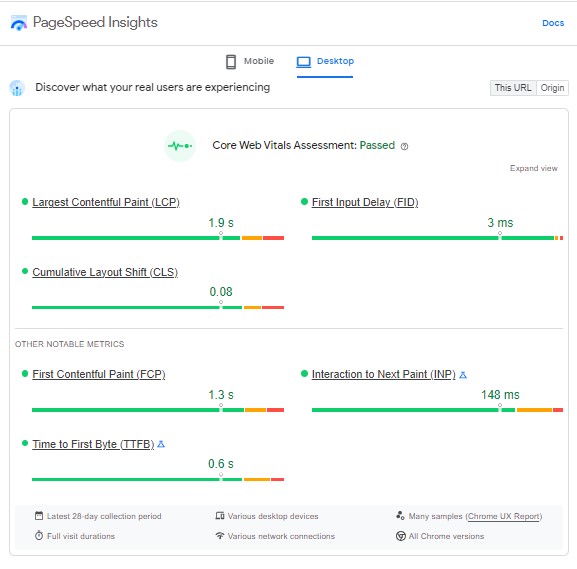Click the green status dot beside INP
The height and width of the screenshot is (569, 577).
click(304, 374)
